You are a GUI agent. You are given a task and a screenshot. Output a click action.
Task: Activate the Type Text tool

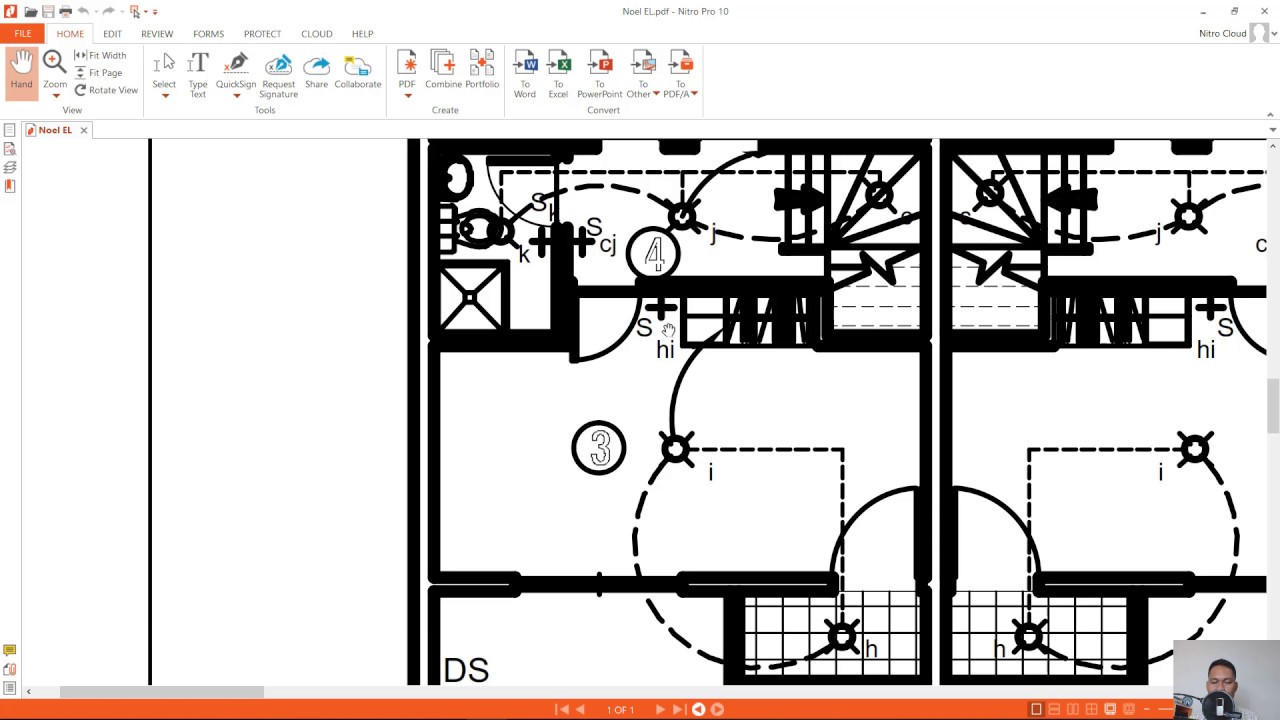(198, 74)
